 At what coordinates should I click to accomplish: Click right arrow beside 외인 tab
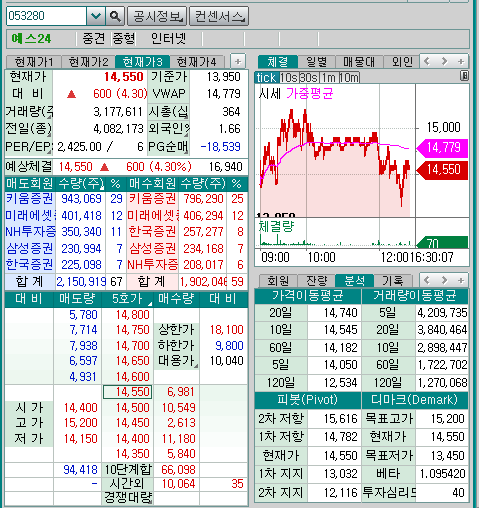pyautogui.click(x=444, y=61)
